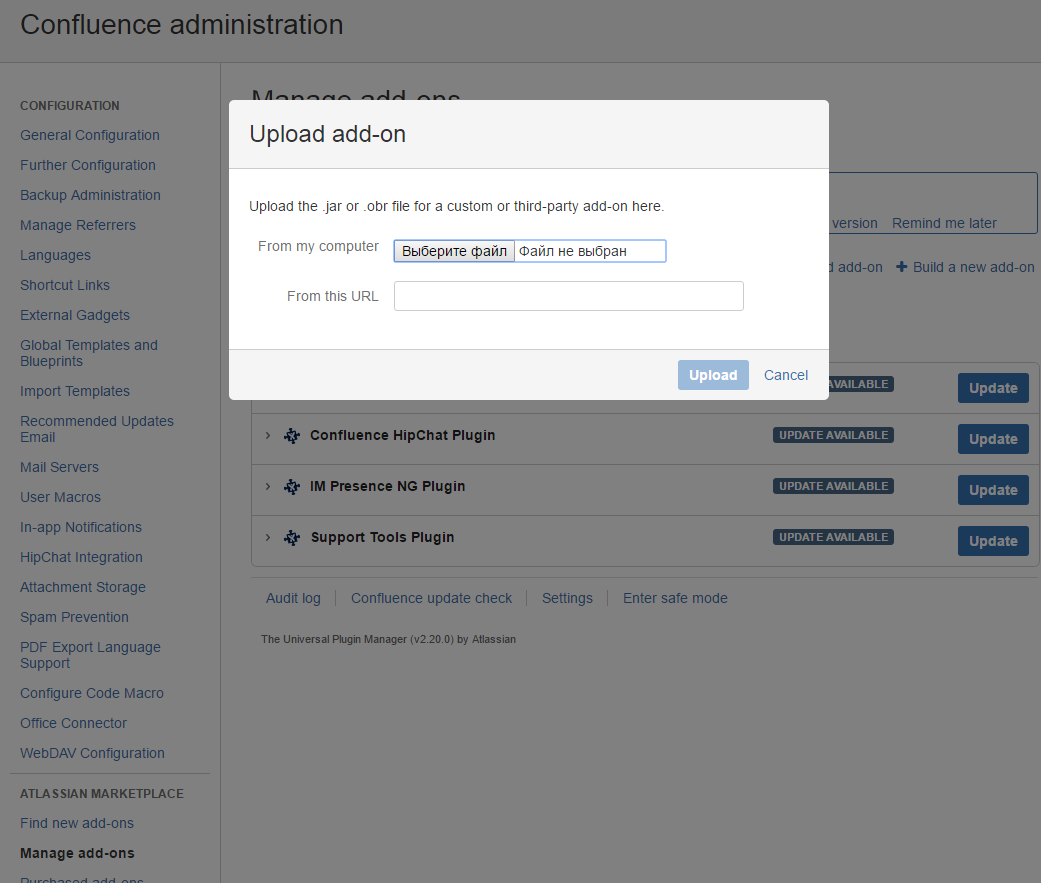Open the Audit log
The width and height of the screenshot is (1041, 883).
tap(292, 597)
